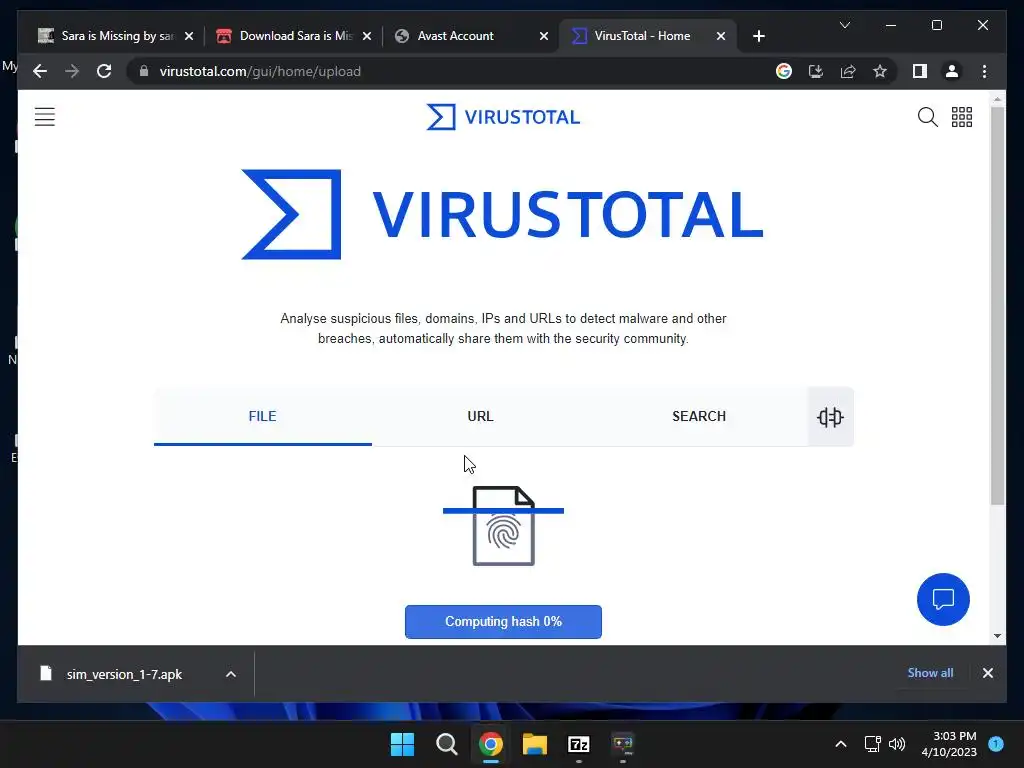The image size is (1024, 768).
Task: Open a new tab with the plus button
Action: click(758, 36)
